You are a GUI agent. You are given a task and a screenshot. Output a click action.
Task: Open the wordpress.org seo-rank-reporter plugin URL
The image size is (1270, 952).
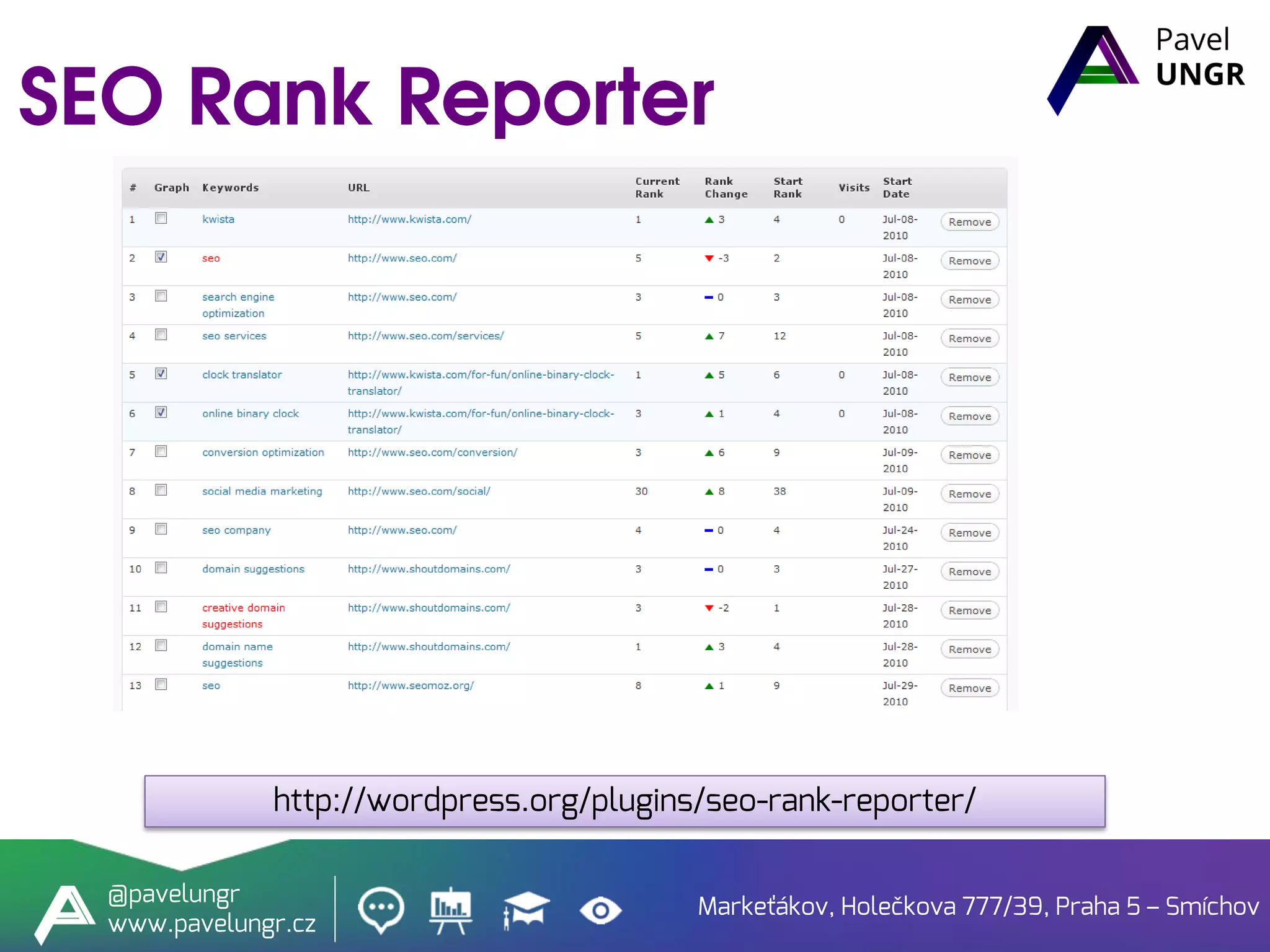(x=624, y=801)
